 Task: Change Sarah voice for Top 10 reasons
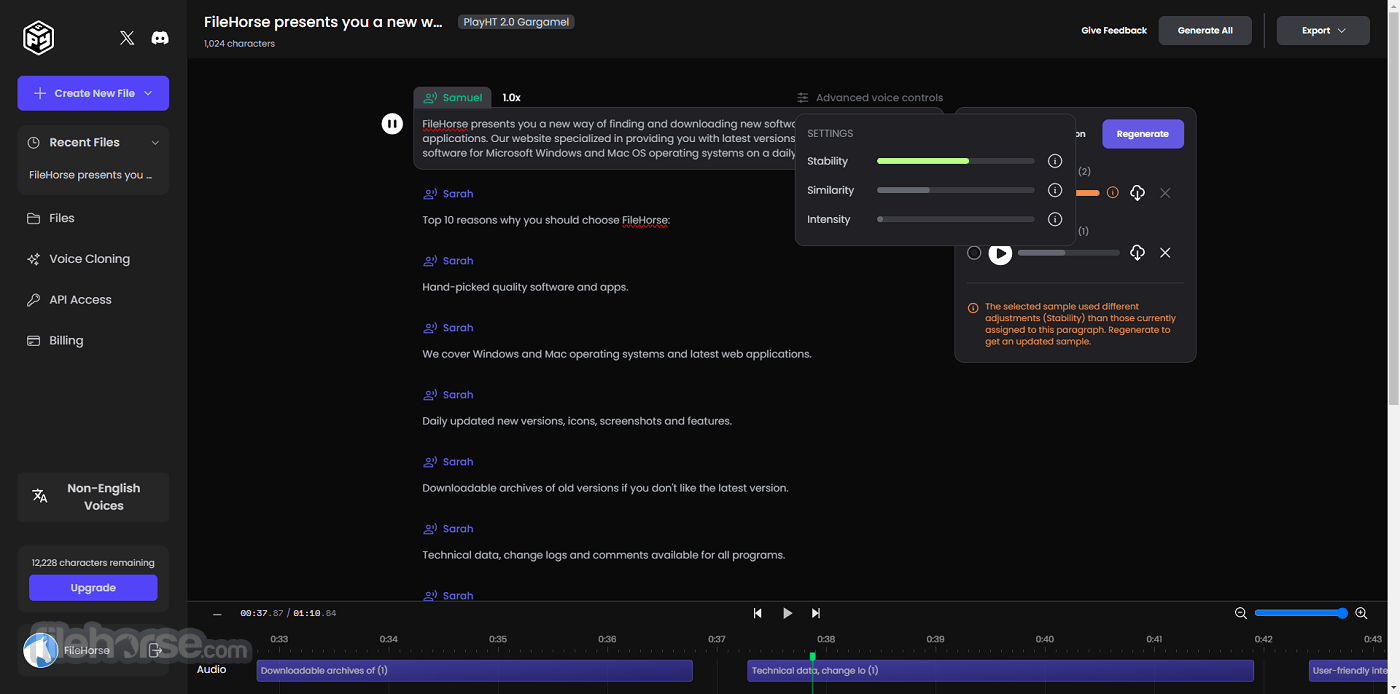(x=448, y=194)
